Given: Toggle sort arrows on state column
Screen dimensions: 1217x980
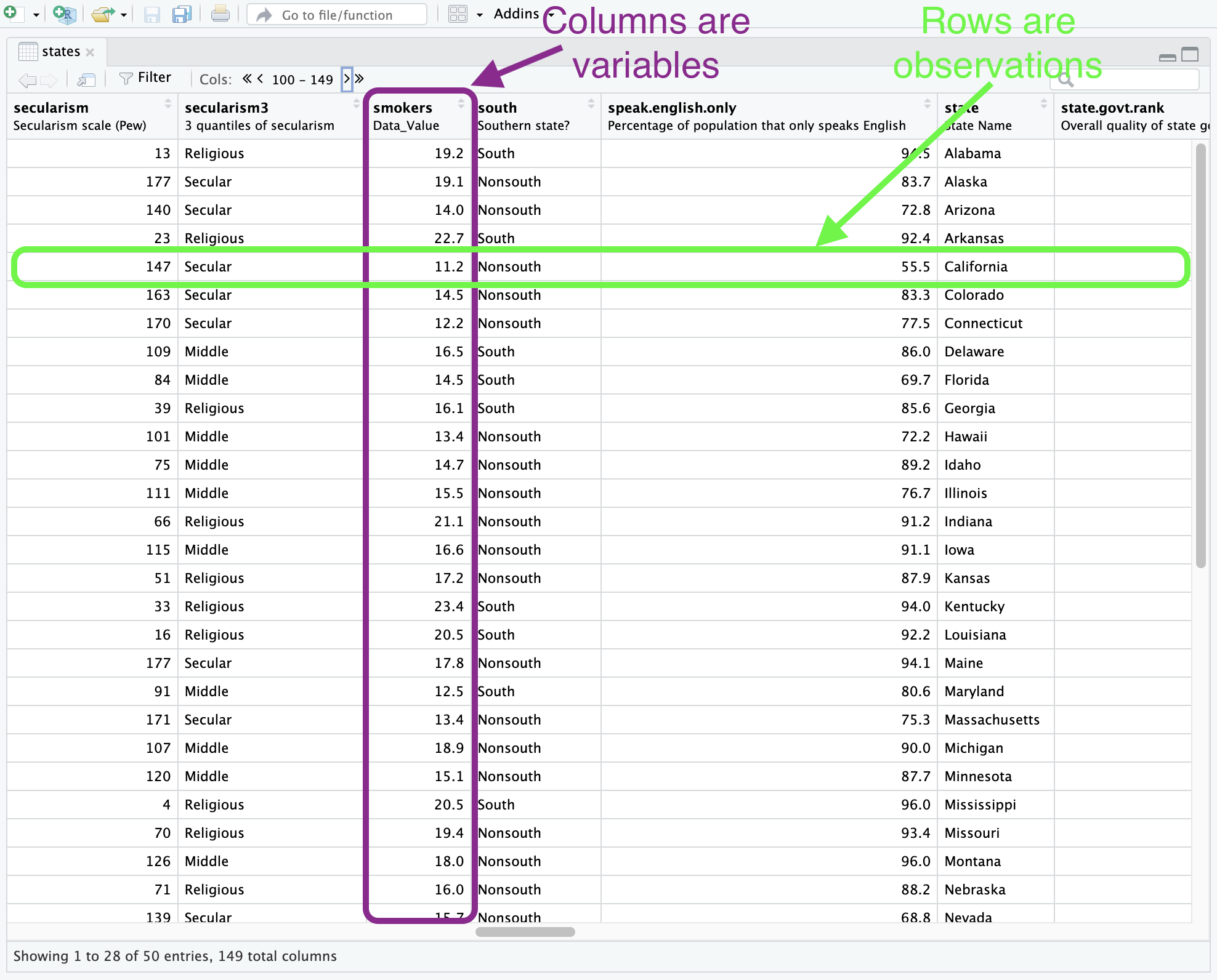Looking at the screenshot, I should coord(1044,103).
